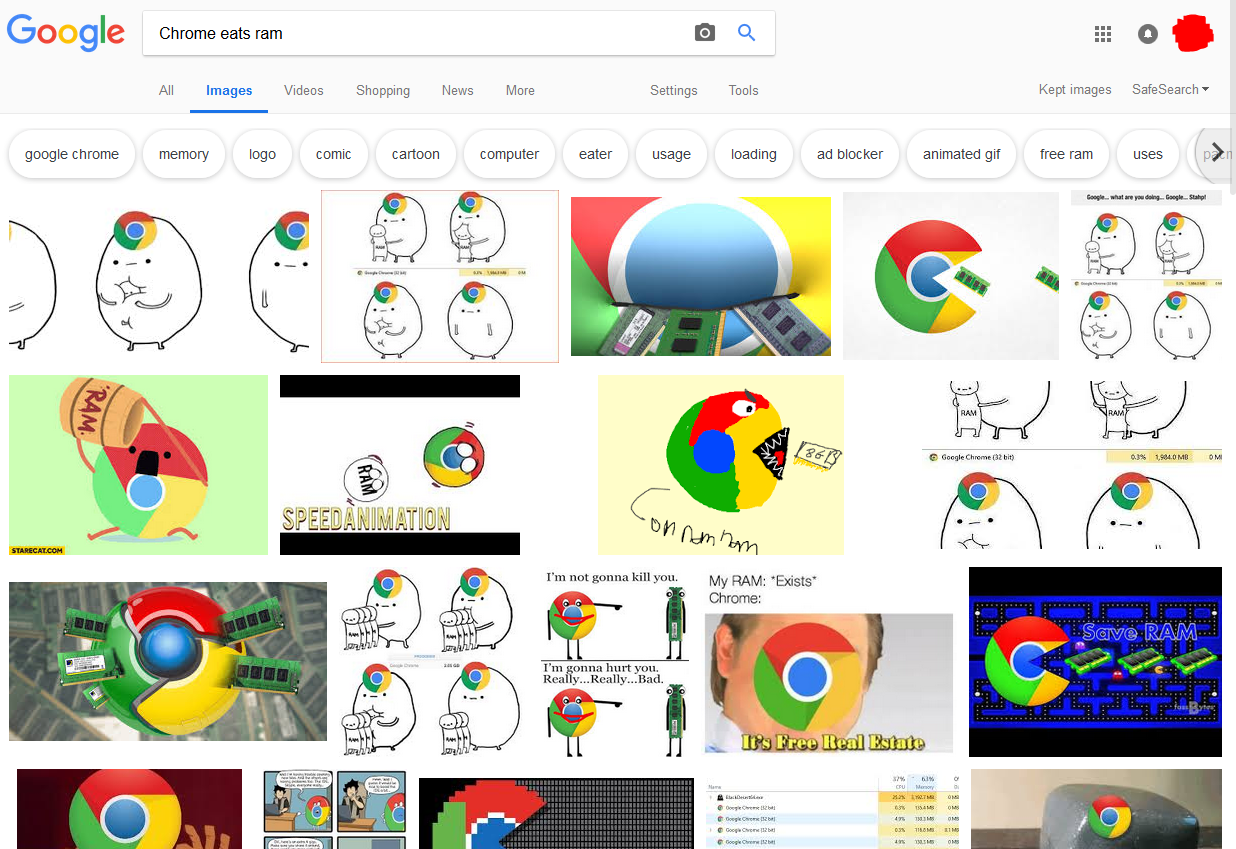Select the 'uses' filter chip

pos(1148,154)
